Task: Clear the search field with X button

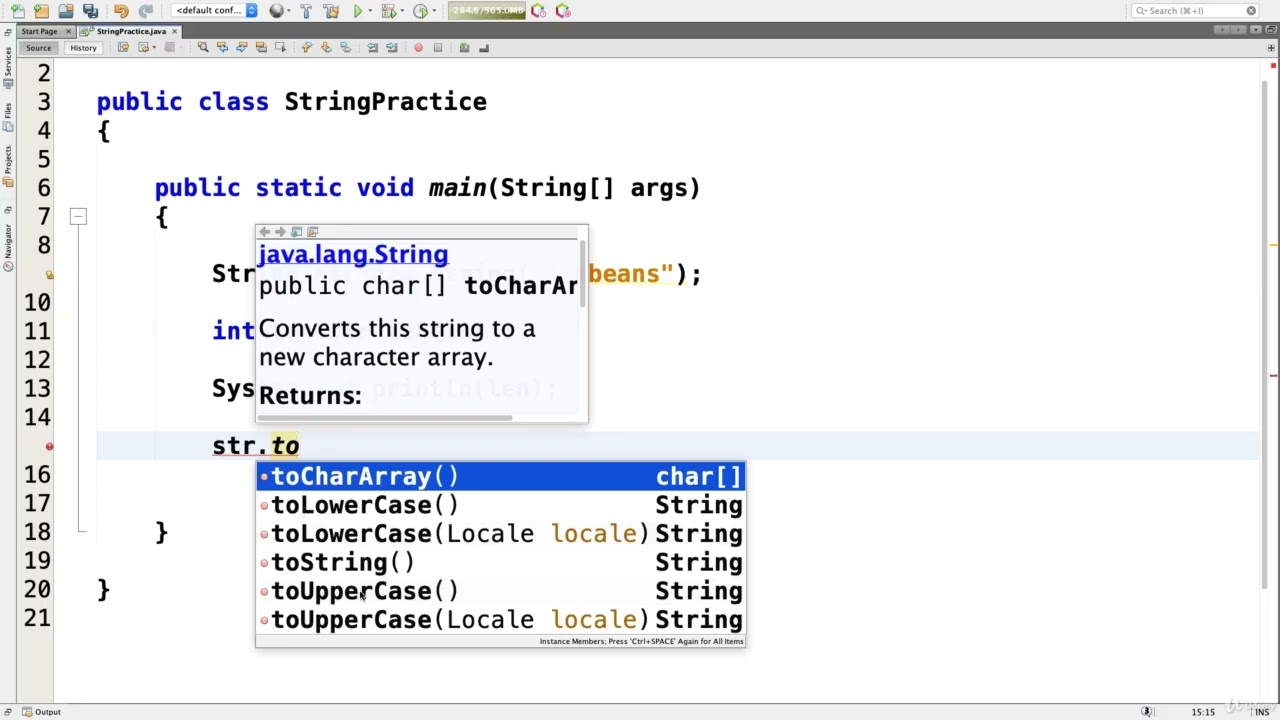Action: pyautogui.click(x=1251, y=11)
